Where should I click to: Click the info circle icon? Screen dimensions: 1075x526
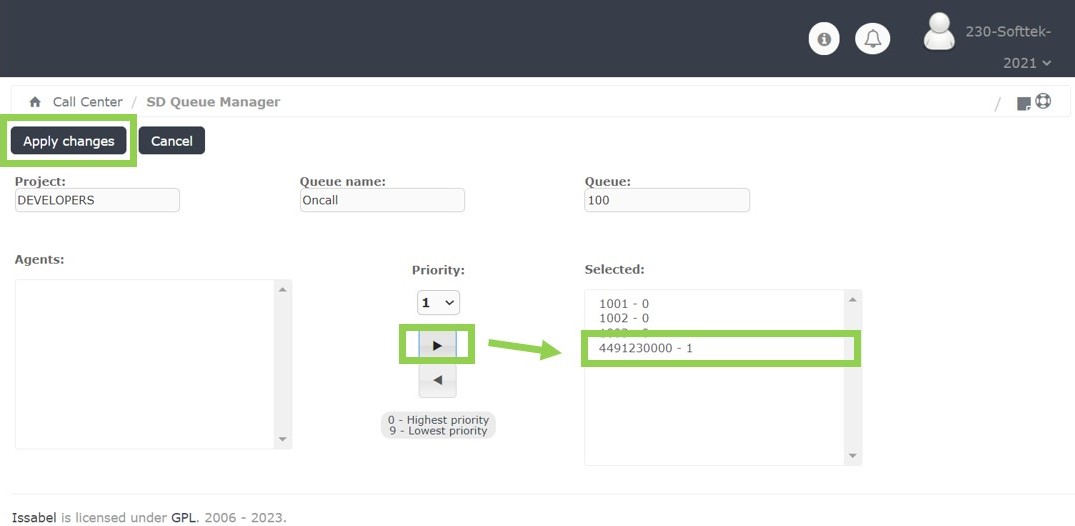[824, 39]
